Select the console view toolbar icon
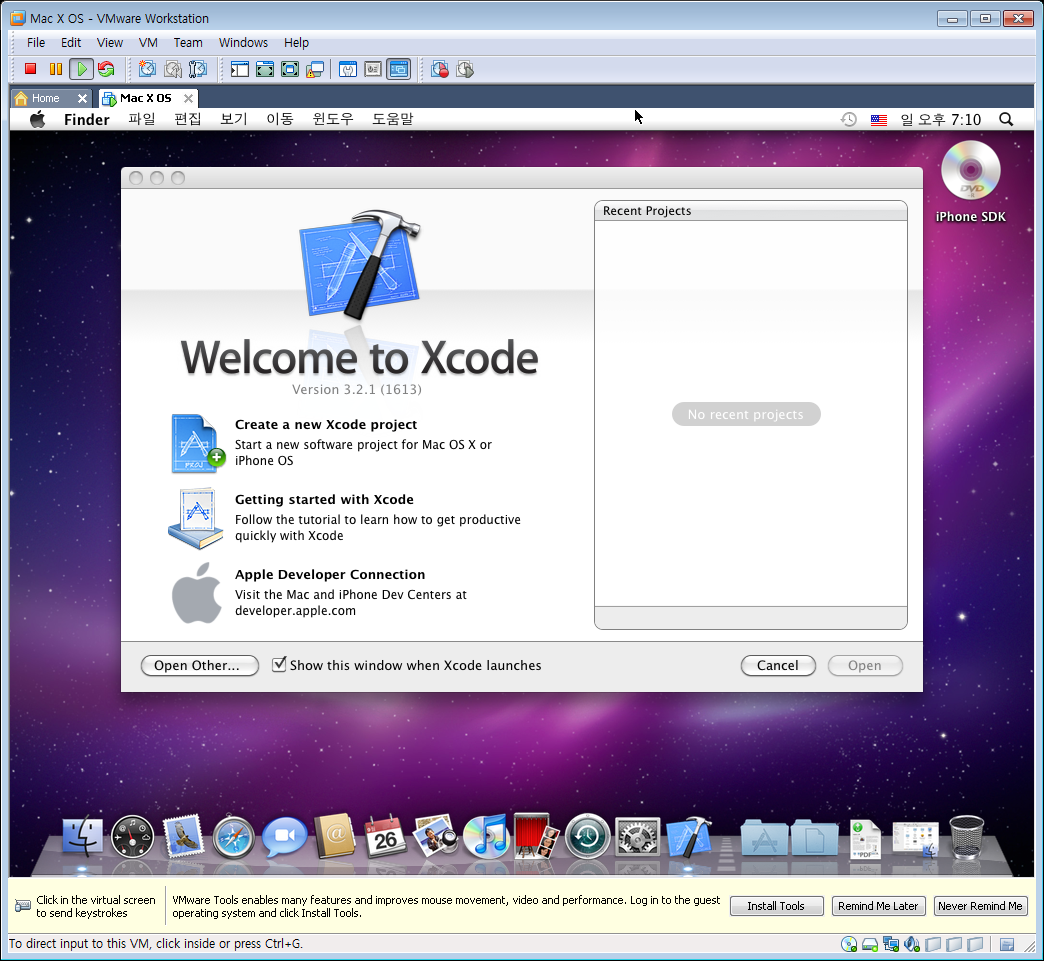 click(399, 69)
